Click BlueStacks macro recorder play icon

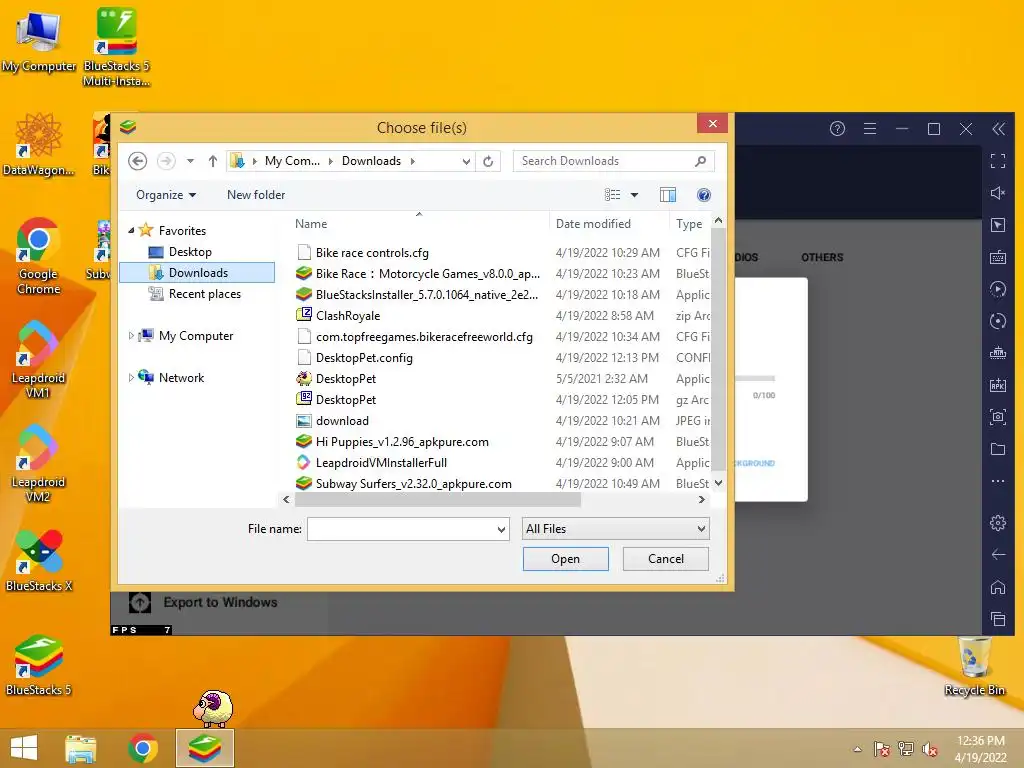point(998,289)
